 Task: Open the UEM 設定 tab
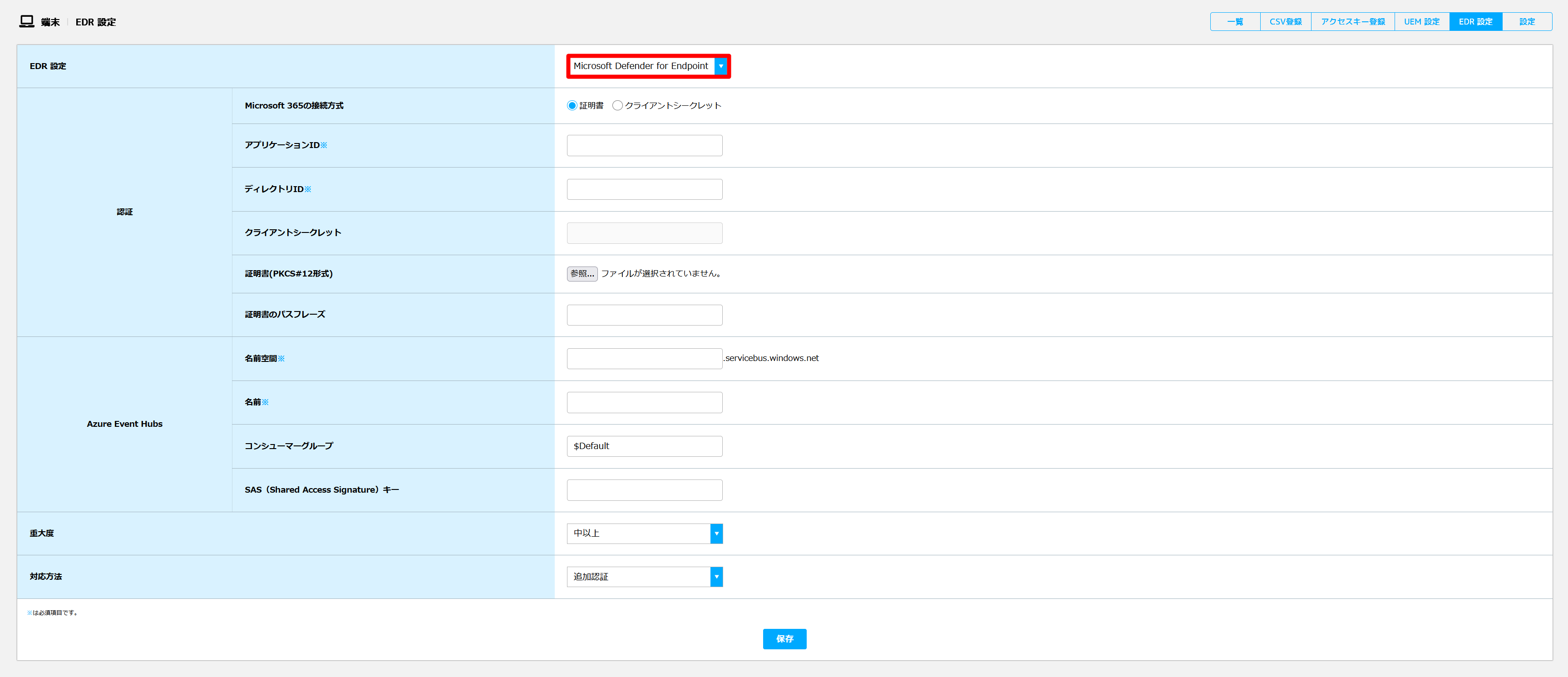click(1422, 22)
